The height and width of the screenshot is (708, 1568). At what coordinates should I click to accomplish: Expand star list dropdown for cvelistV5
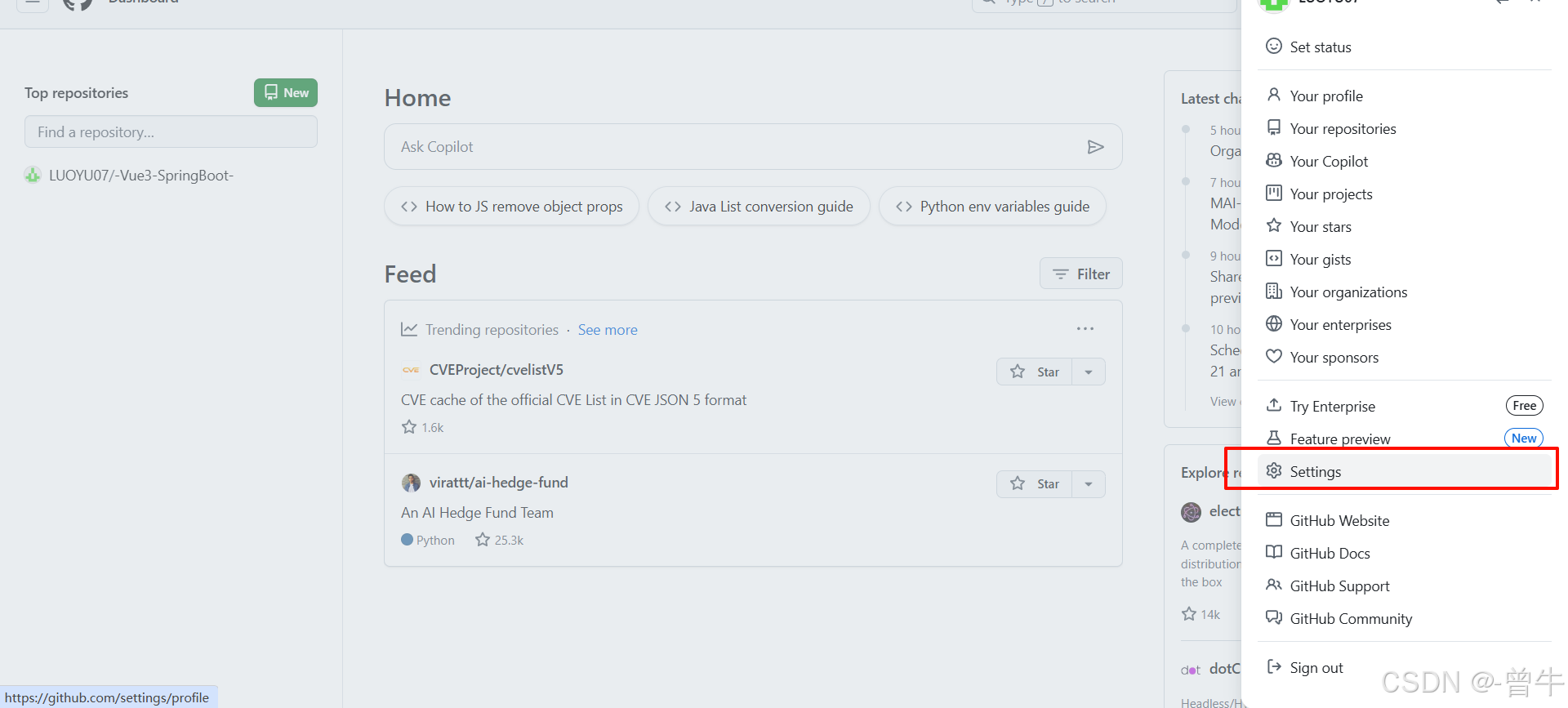tap(1089, 372)
